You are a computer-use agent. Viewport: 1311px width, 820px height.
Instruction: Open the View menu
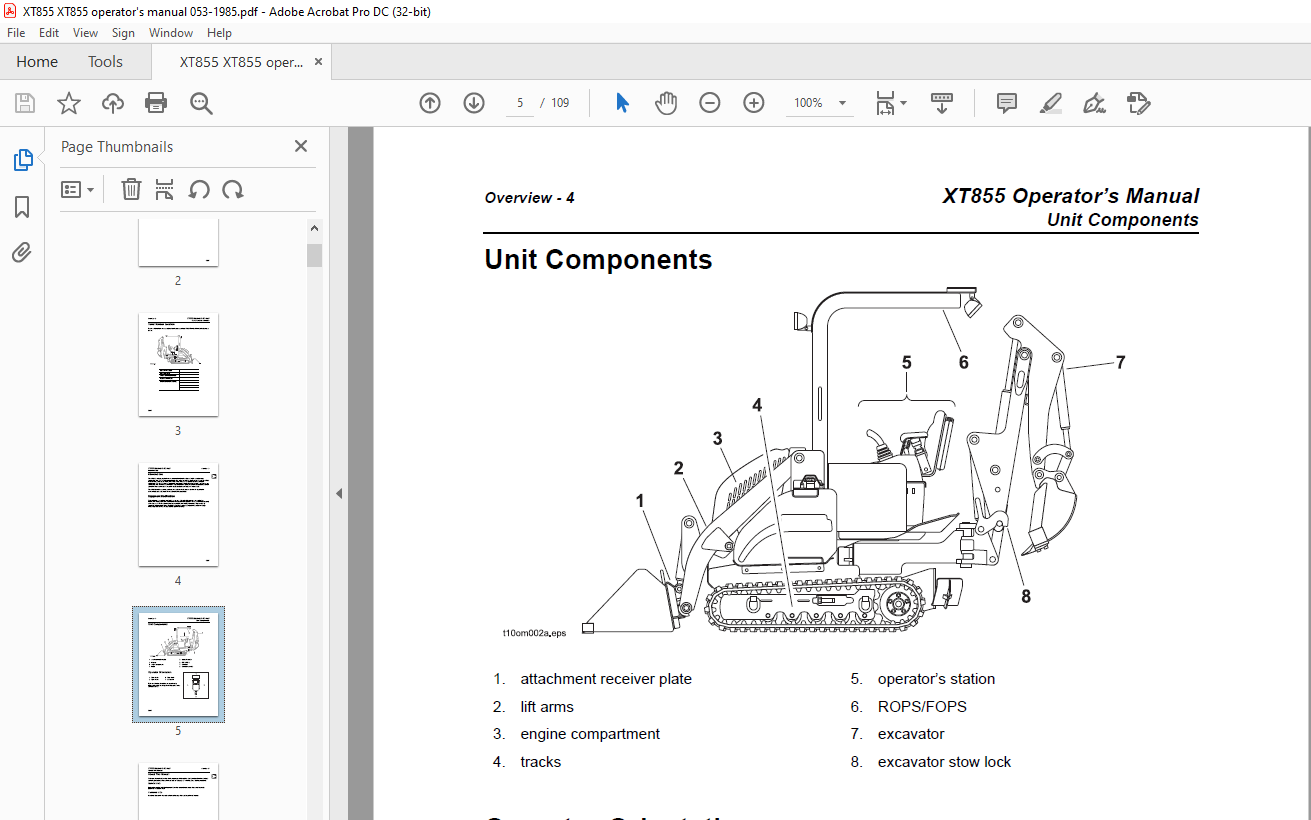point(85,33)
